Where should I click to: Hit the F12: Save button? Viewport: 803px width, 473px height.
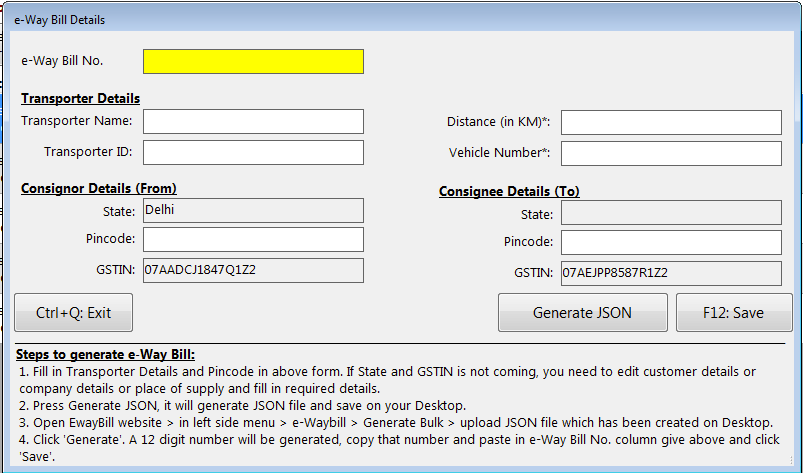pos(734,312)
